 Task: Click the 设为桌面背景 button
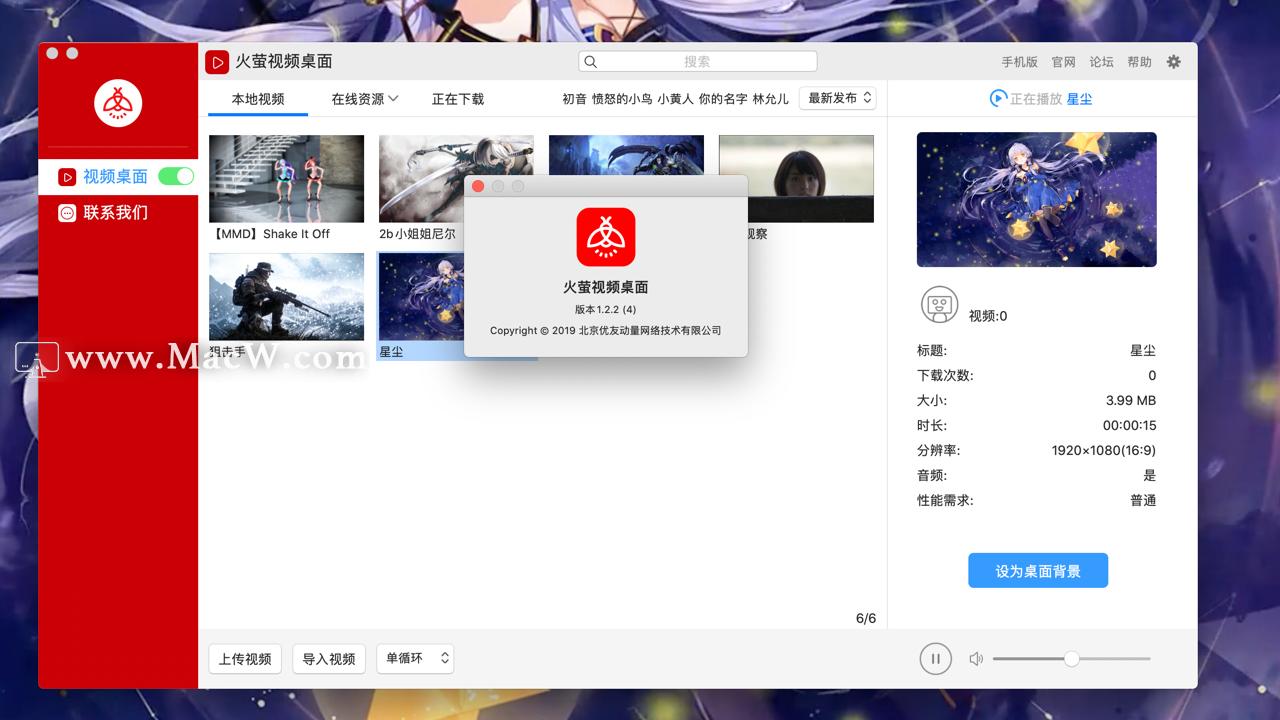click(1037, 570)
